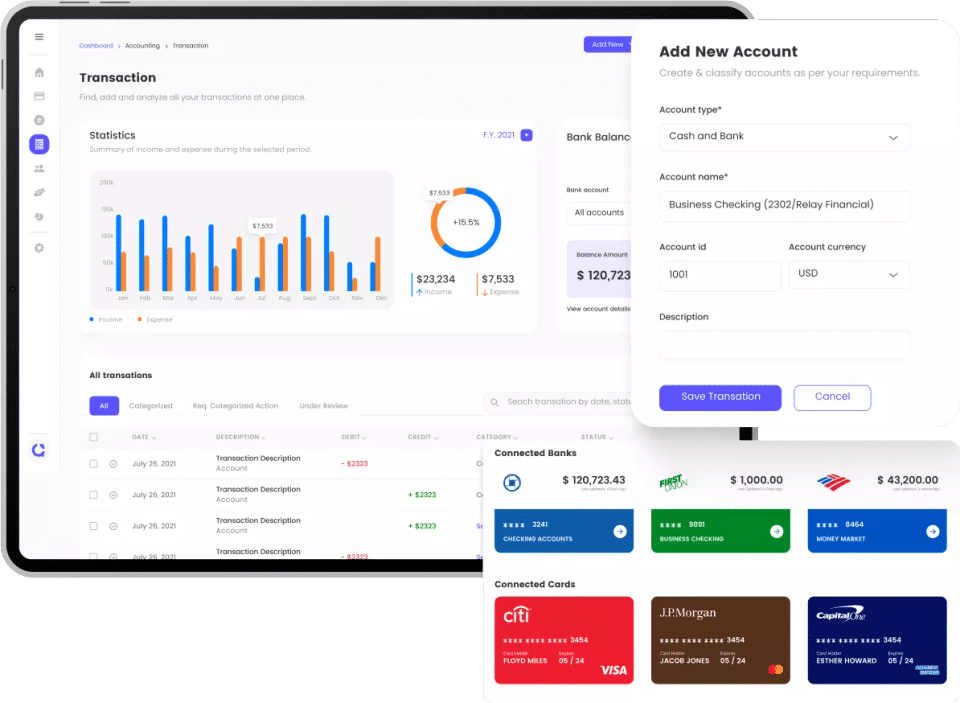The height and width of the screenshot is (703, 960).
Task: Click the Jul expense bar in chart
Action: tap(263, 264)
